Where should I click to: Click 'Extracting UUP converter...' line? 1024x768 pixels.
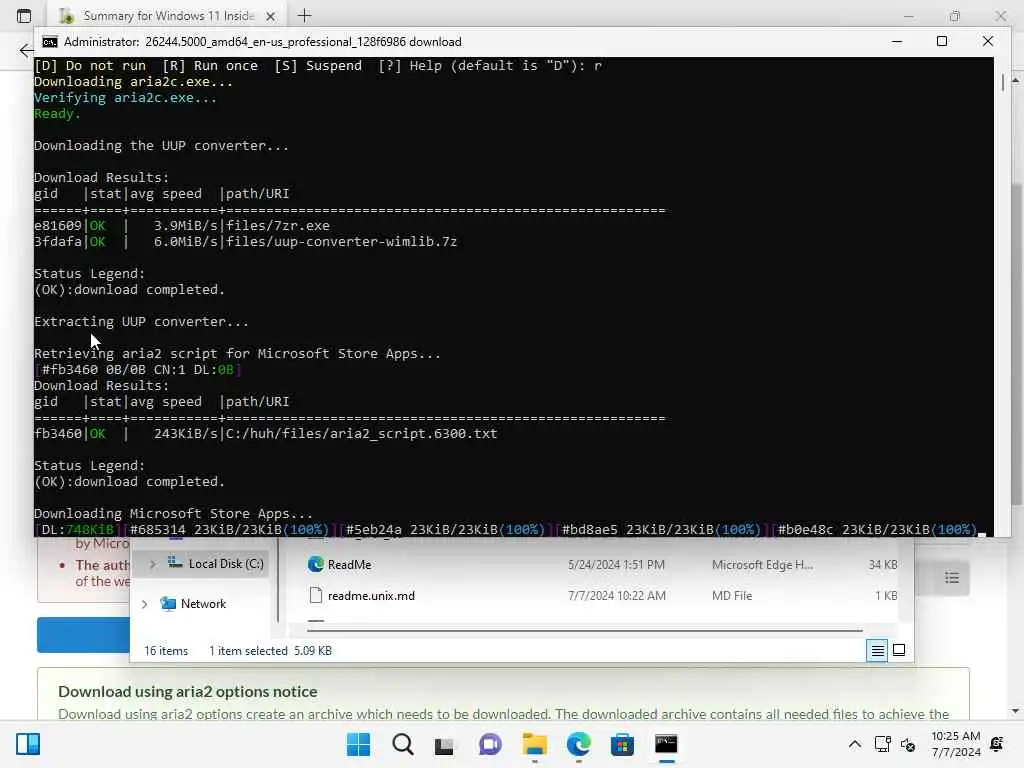(141, 321)
